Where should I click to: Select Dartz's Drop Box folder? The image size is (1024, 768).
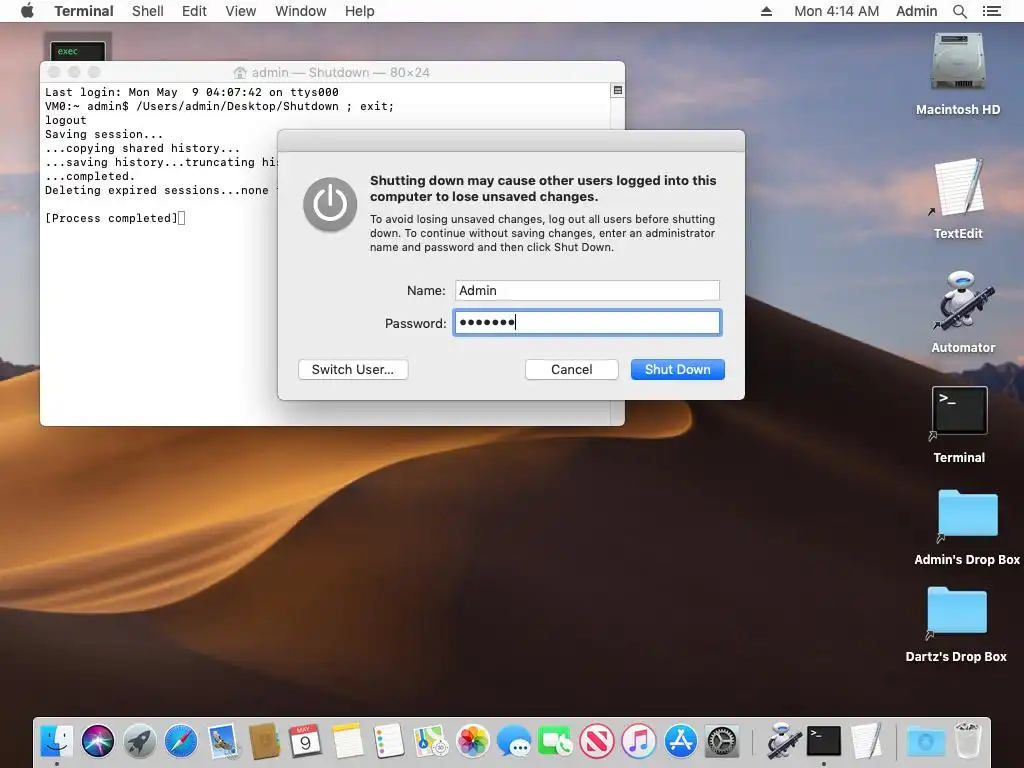[x=956, y=612]
